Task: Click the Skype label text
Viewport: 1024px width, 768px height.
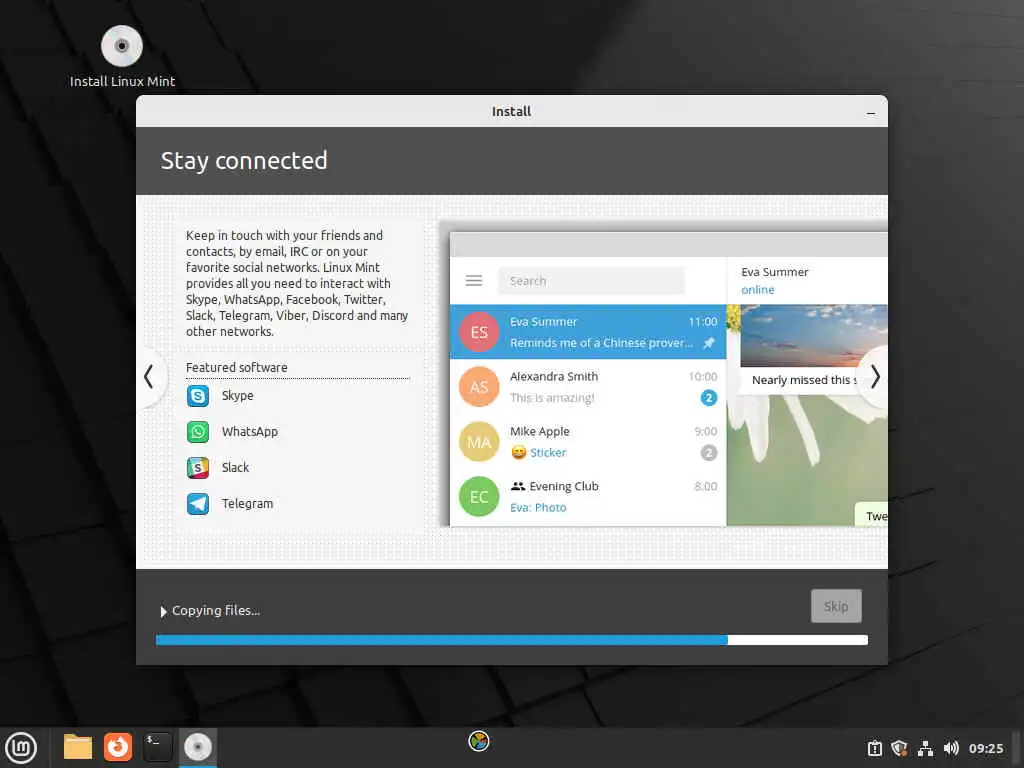Action: click(x=238, y=396)
